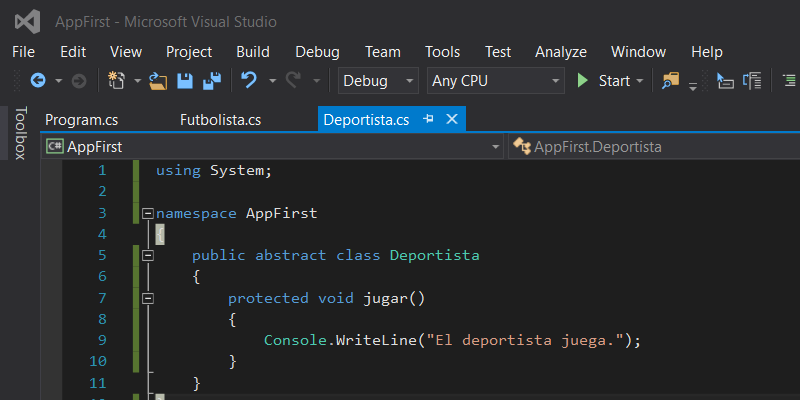Collapse the namespace AppFirst block
Image resolution: width=800 pixels, height=400 pixels.
click(x=148, y=213)
